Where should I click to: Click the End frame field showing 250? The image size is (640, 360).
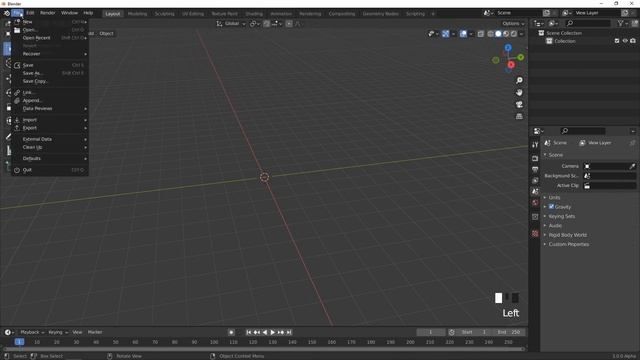(x=509, y=332)
